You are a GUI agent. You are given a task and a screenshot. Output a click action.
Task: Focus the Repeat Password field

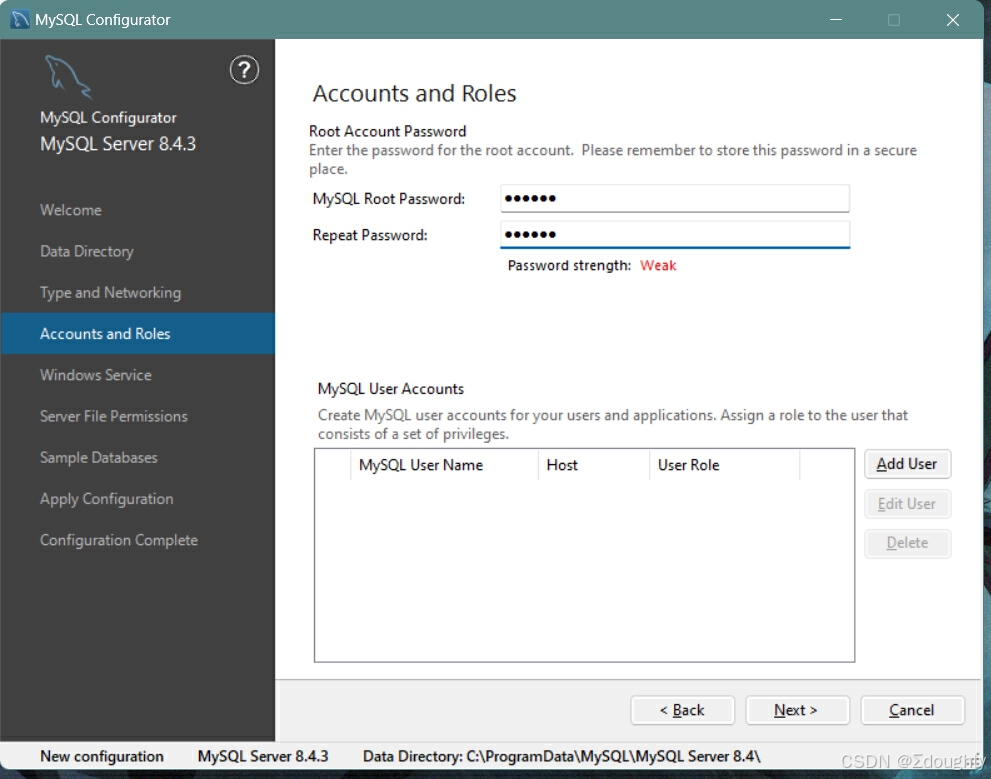pyautogui.click(x=674, y=234)
